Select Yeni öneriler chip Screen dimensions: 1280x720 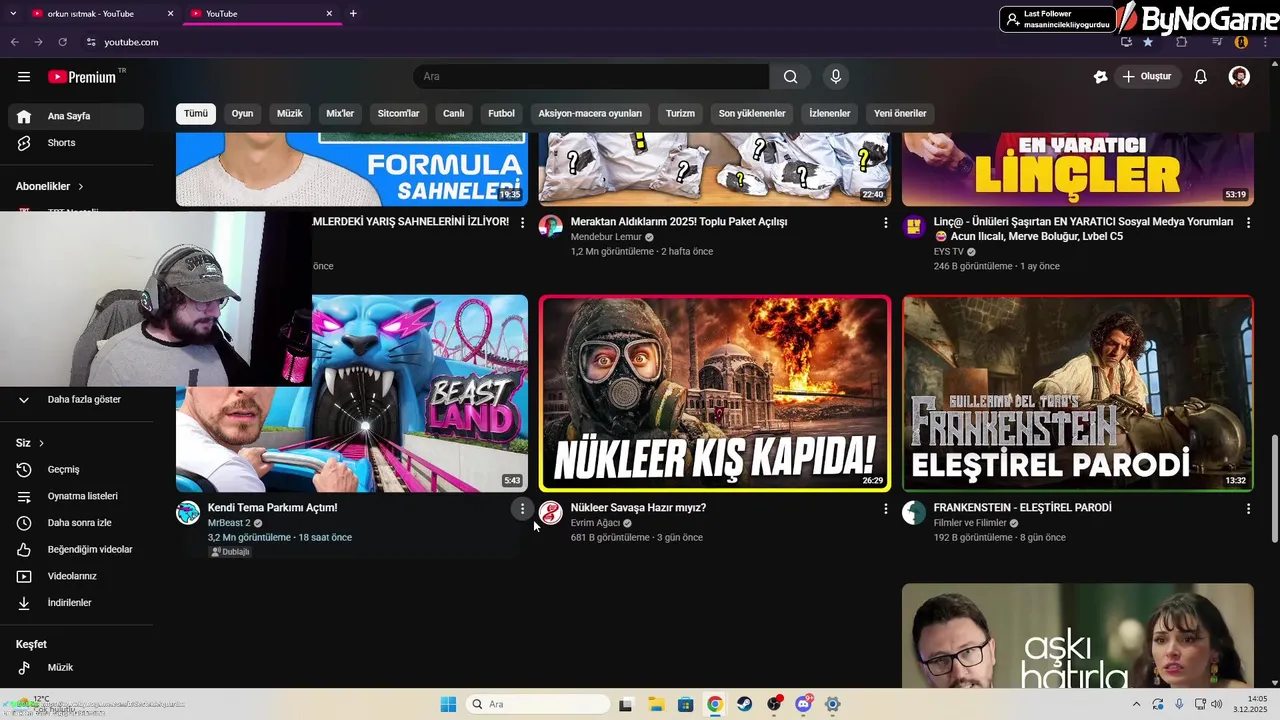coord(900,113)
